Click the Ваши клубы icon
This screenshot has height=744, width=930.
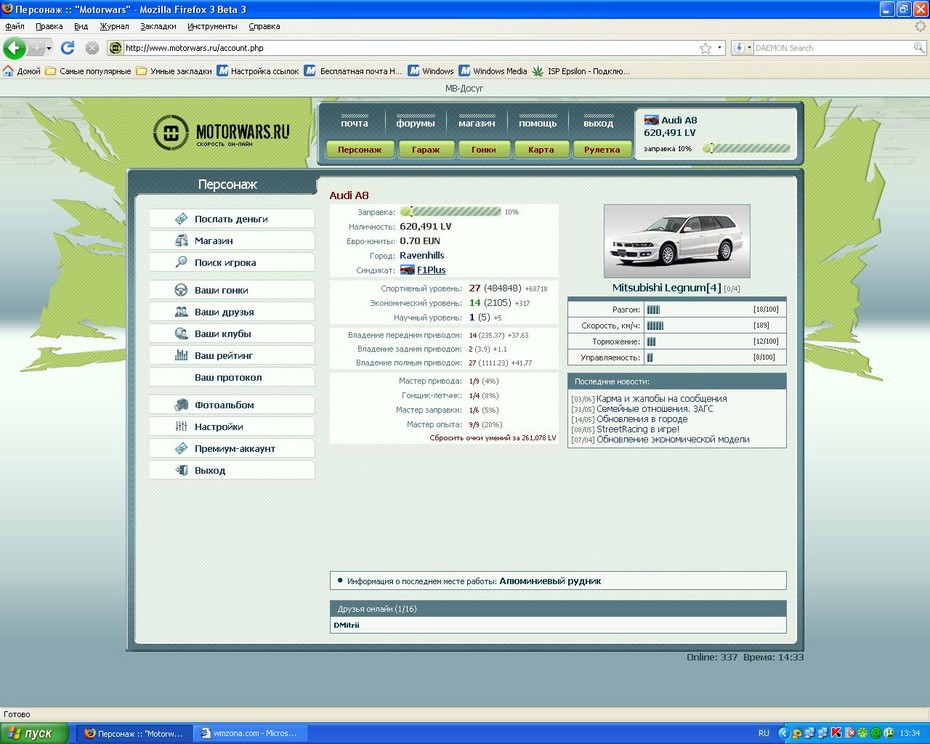tap(181, 333)
